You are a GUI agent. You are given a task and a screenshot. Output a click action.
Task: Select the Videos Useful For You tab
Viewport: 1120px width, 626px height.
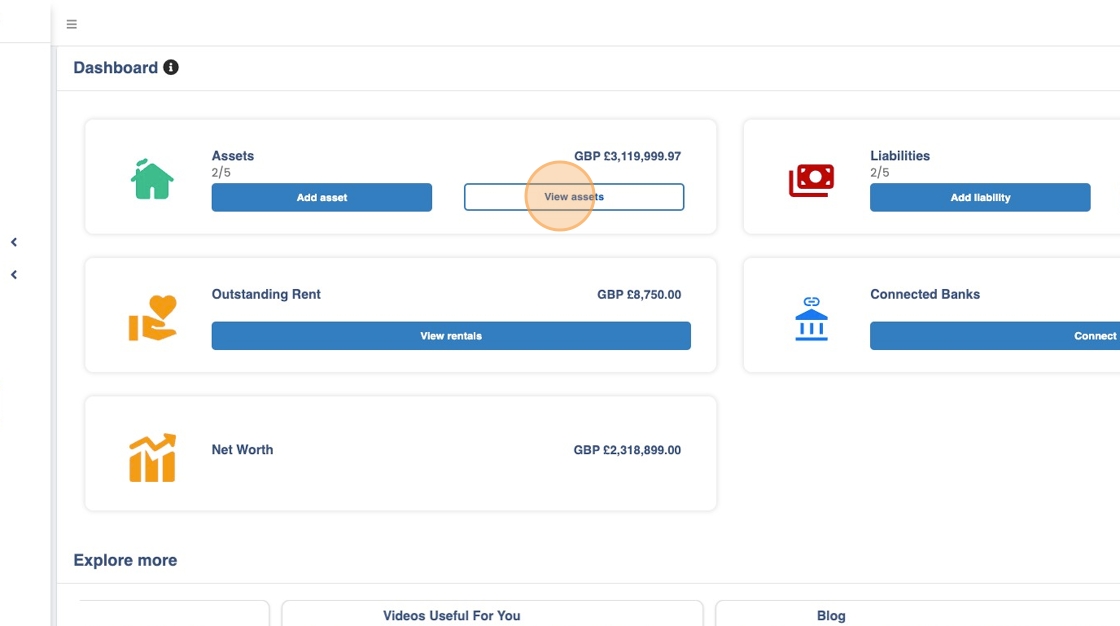pos(451,615)
